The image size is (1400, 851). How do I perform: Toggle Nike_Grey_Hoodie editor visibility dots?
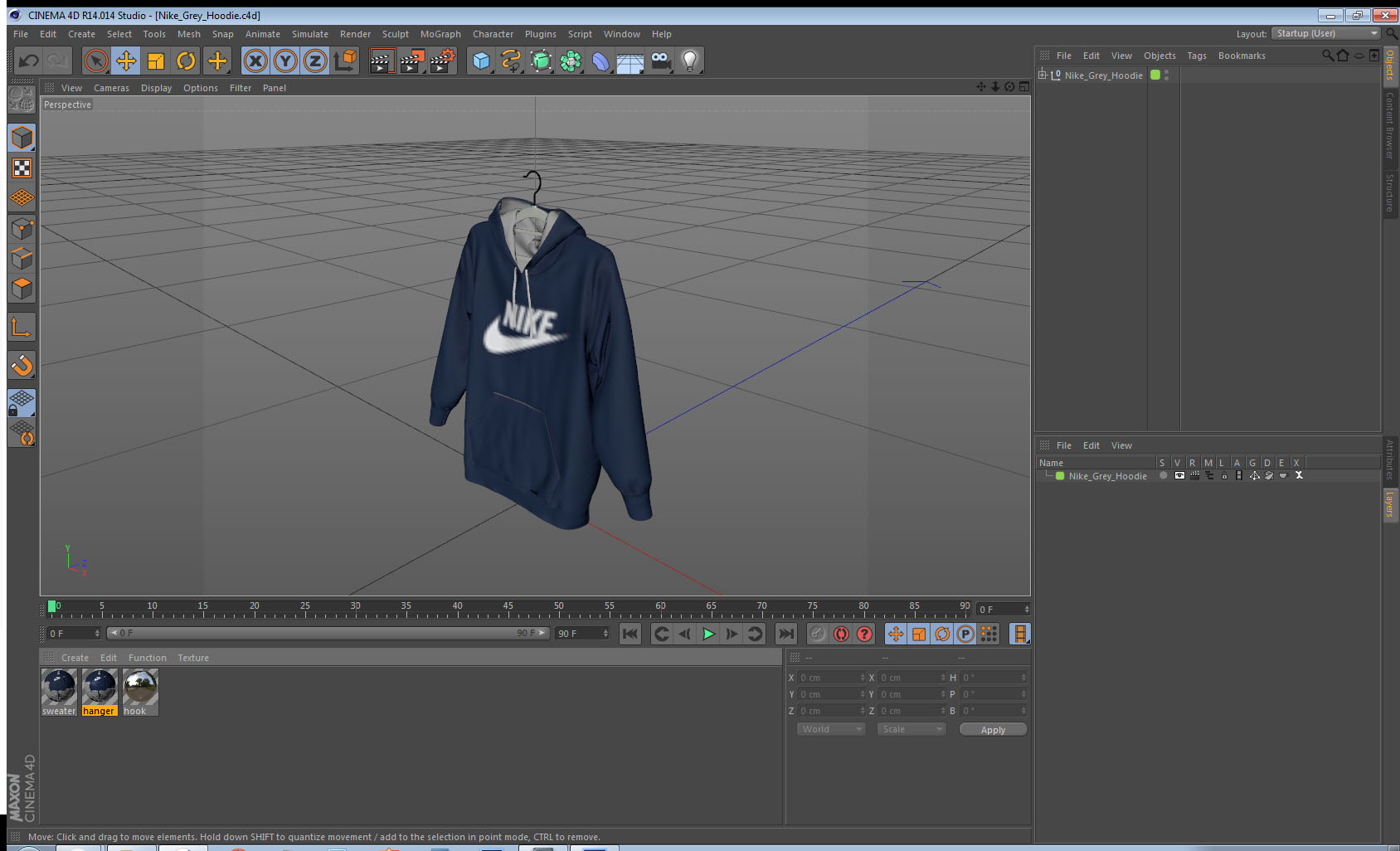pyautogui.click(x=1167, y=75)
